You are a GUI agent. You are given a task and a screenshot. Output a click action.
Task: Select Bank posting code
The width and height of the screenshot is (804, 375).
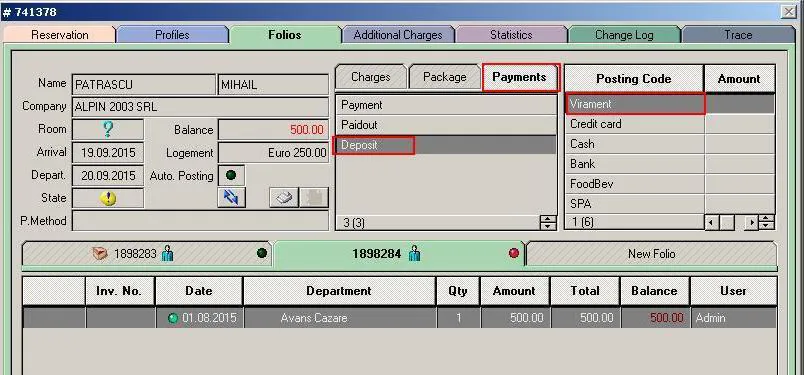tap(635, 164)
